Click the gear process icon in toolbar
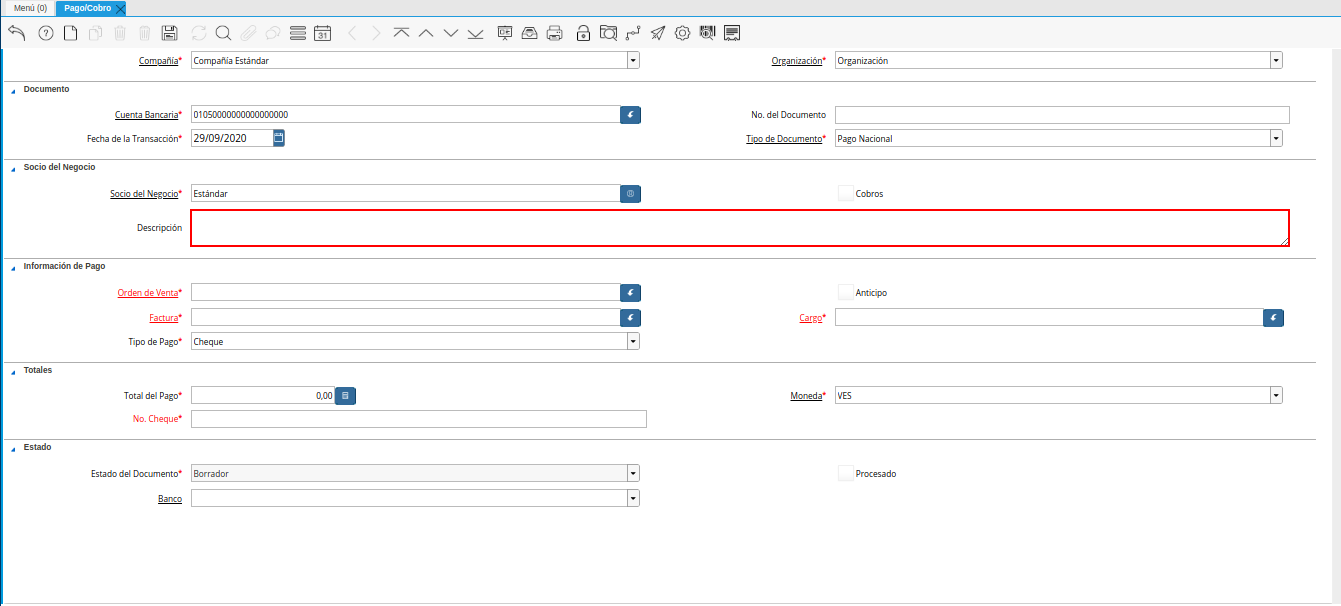The width and height of the screenshot is (1341, 606). click(x=682, y=33)
